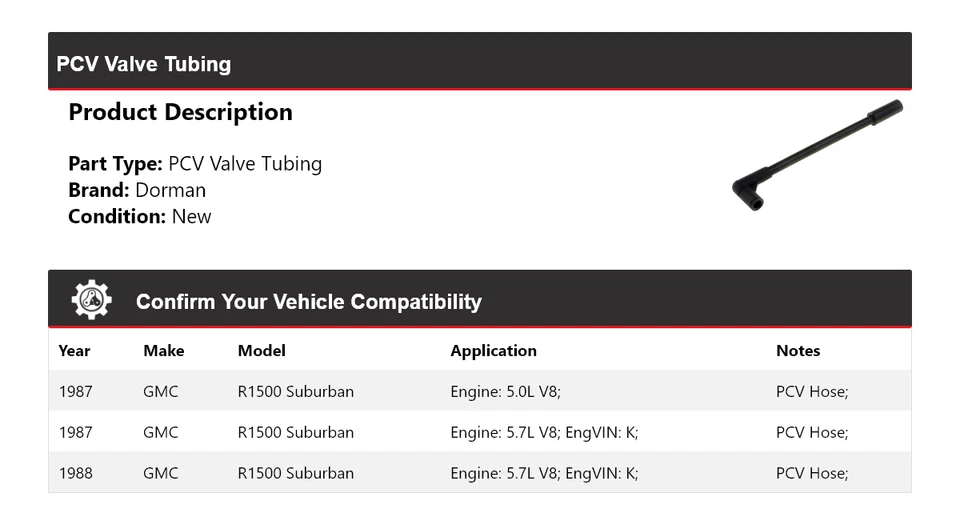The image size is (960, 525).
Task: Select the 1987 cell in the 5.0L row
Action: pos(75,392)
